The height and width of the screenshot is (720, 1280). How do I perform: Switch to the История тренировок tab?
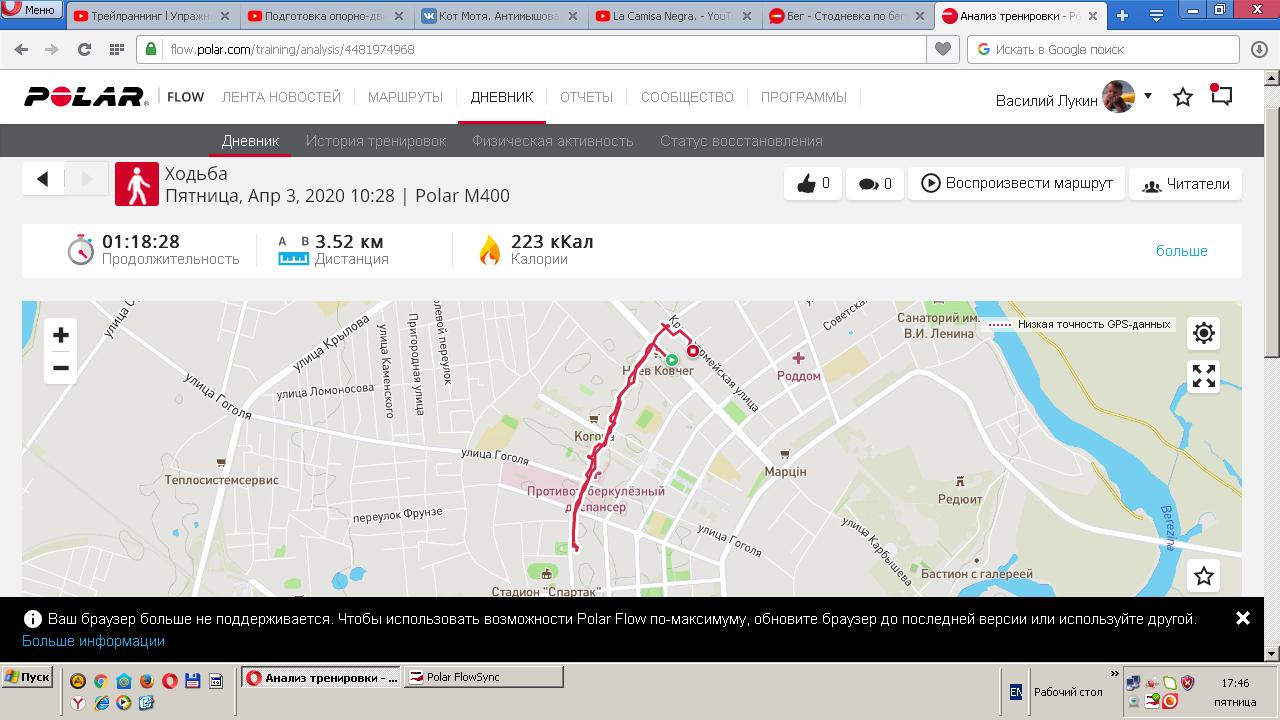pyautogui.click(x=376, y=141)
